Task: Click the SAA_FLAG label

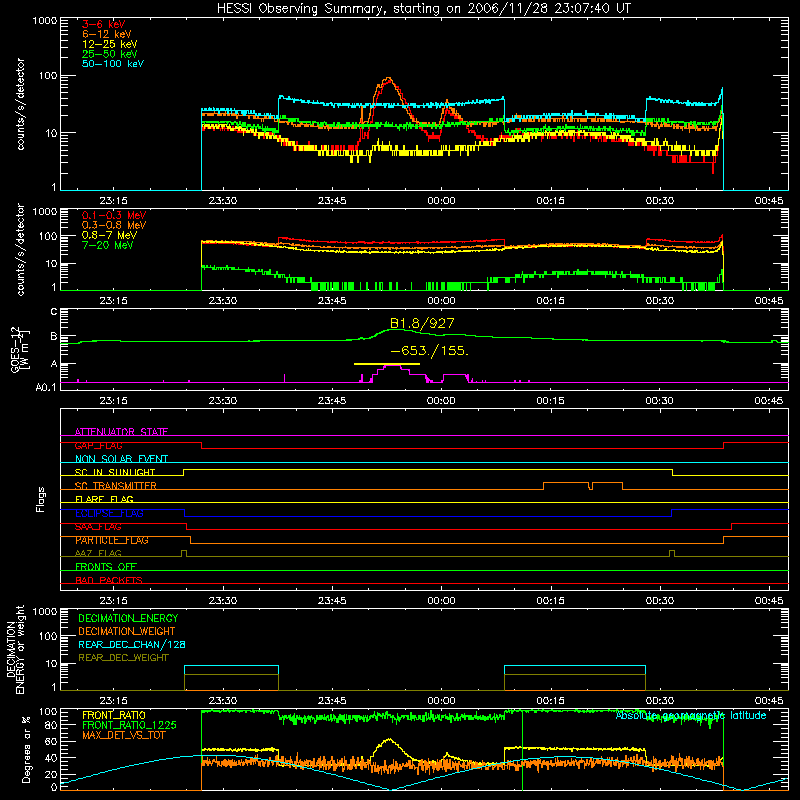Action: (98, 527)
